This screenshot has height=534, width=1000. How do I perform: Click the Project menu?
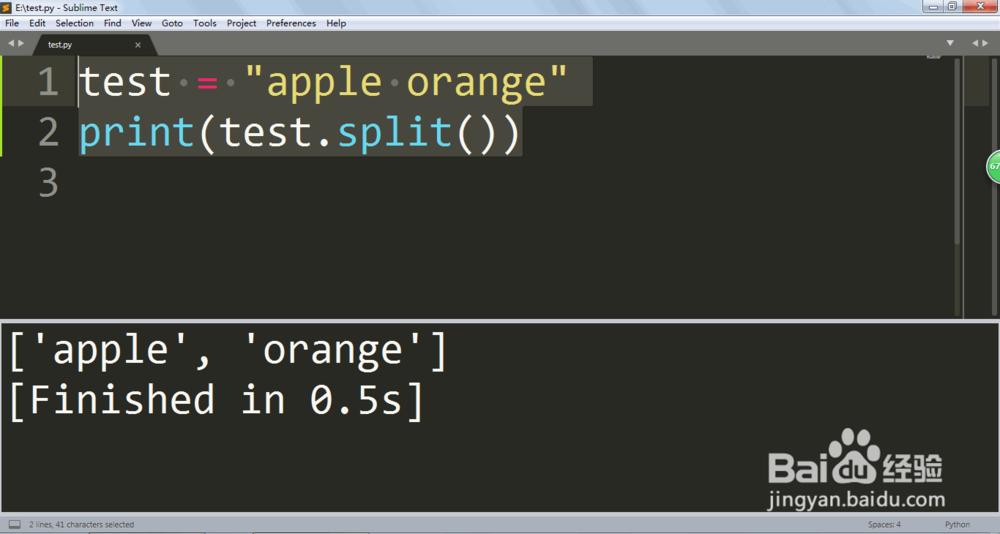(241, 23)
